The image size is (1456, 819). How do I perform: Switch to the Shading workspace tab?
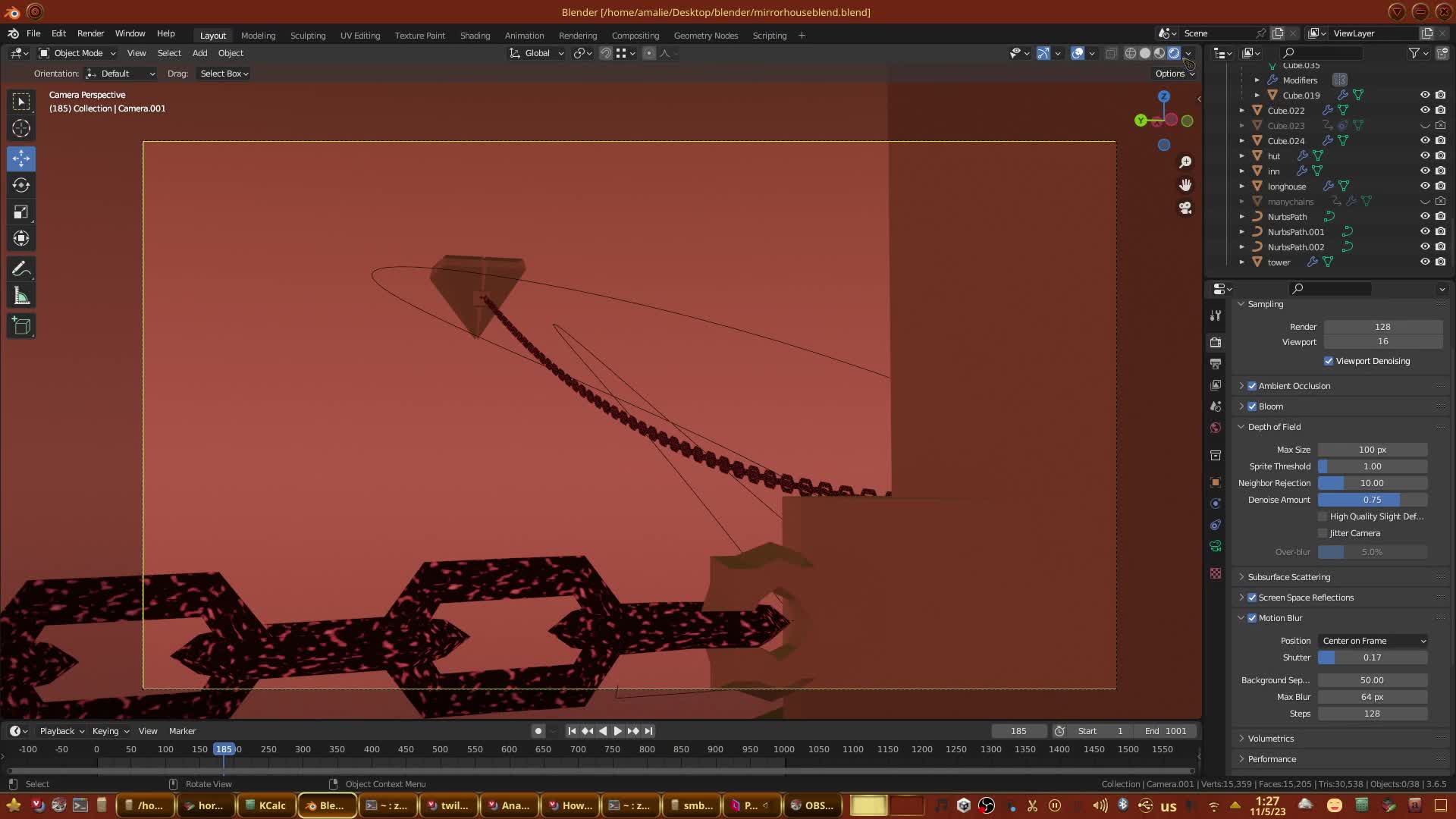(x=475, y=36)
